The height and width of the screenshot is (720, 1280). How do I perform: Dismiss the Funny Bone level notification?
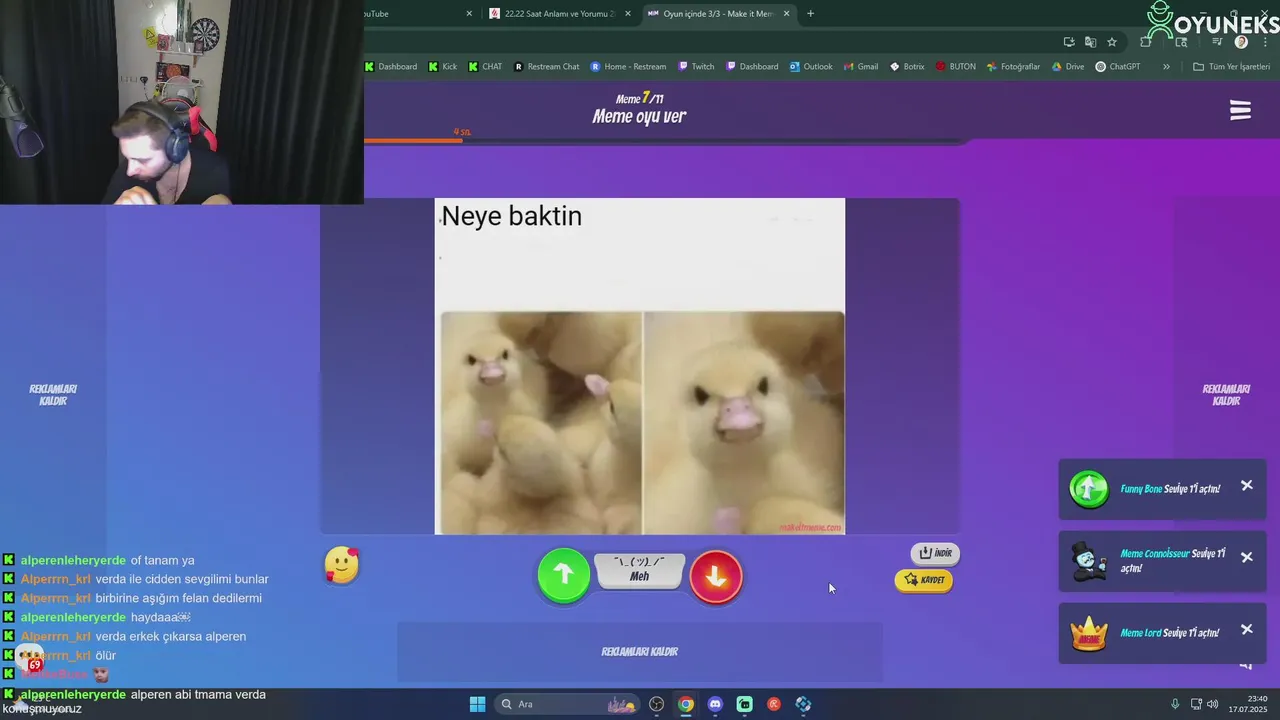point(1247,485)
